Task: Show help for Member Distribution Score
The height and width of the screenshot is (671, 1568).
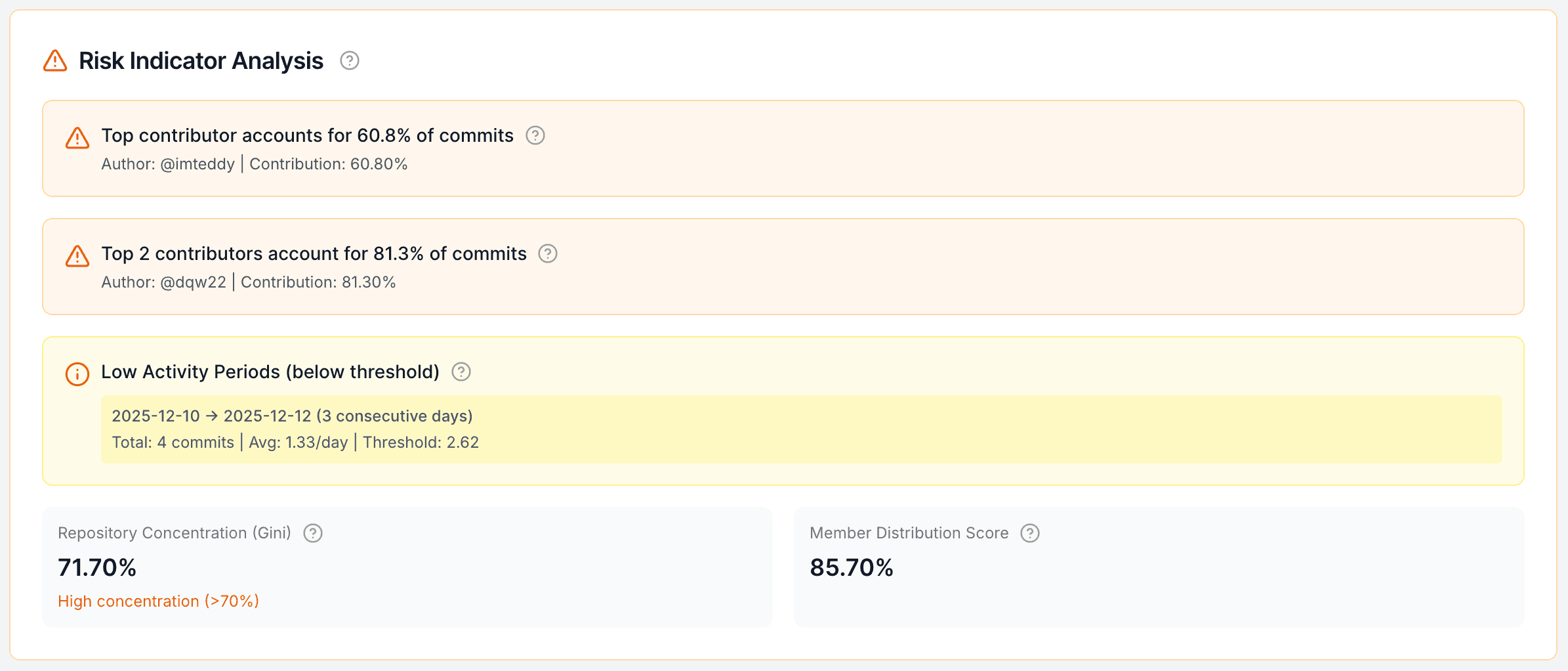Action: (x=1030, y=533)
